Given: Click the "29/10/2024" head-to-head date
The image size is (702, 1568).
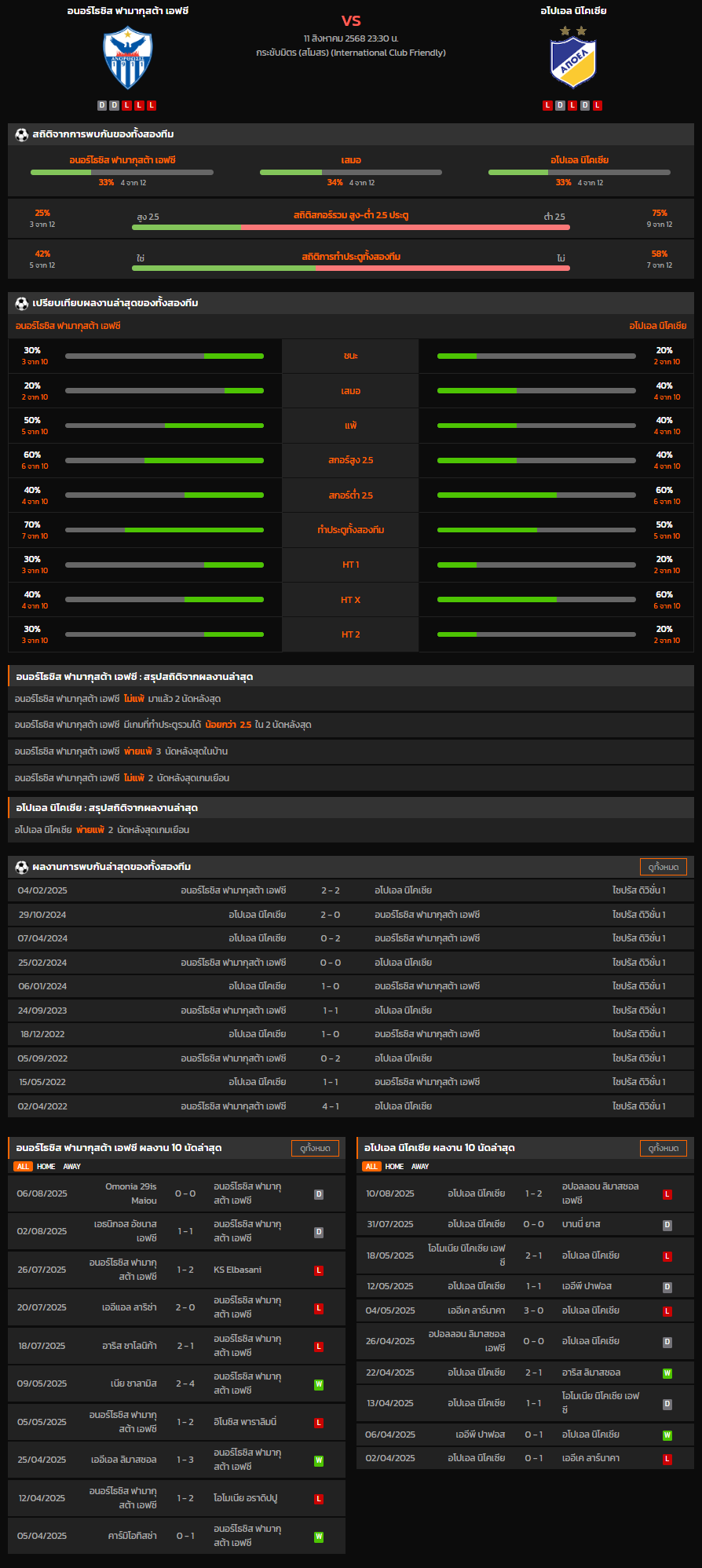Looking at the screenshot, I should point(42,915).
